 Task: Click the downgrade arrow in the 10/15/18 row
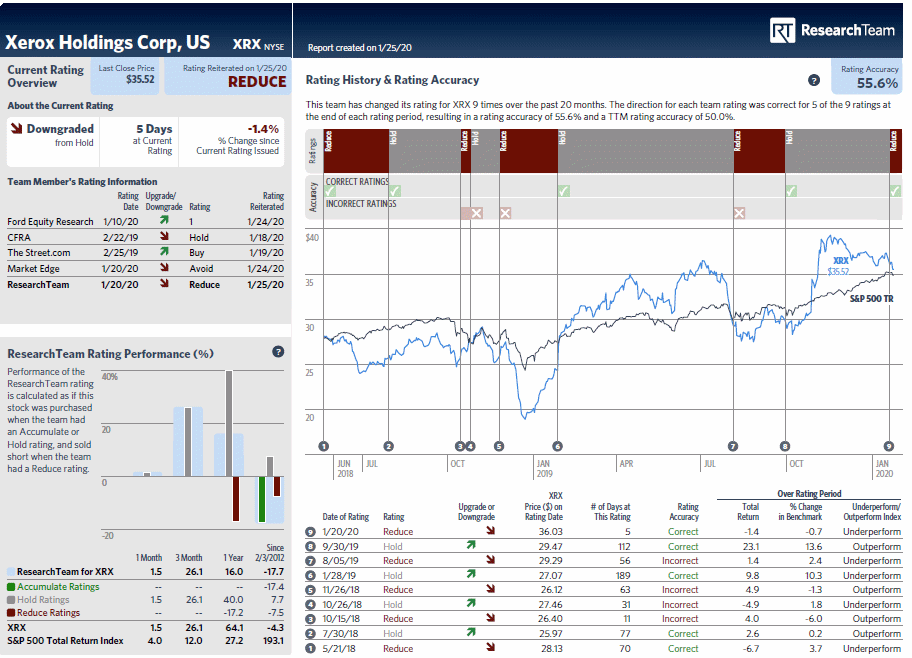tap(491, 617)
